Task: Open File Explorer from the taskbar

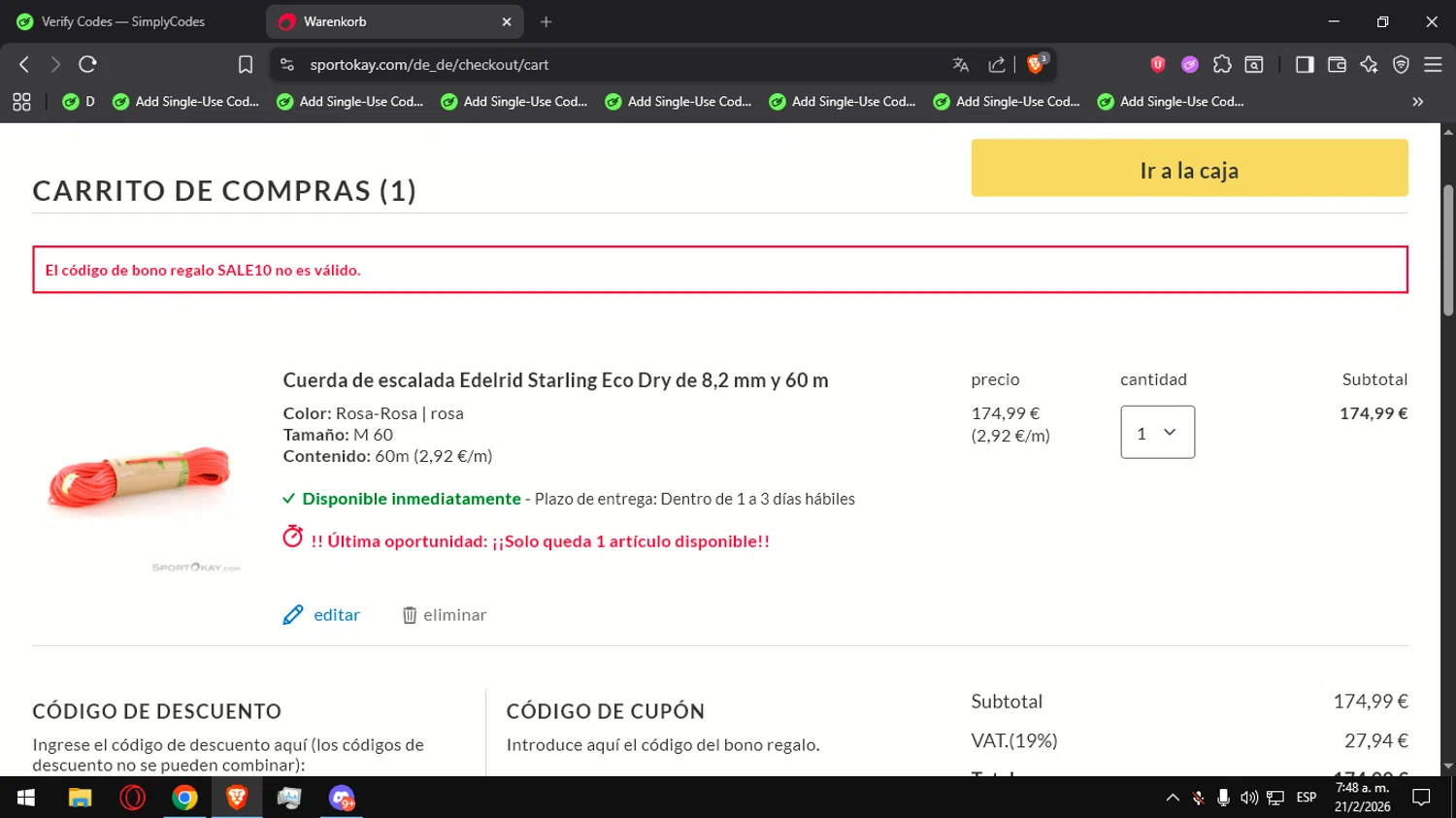Action: pos(80,798)
